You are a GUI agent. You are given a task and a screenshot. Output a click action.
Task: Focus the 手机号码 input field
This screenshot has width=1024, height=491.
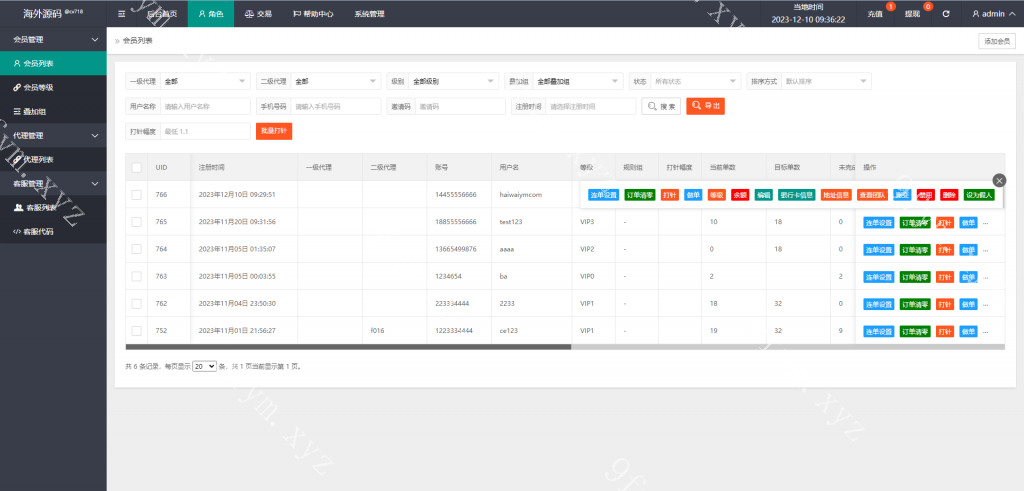336,106
